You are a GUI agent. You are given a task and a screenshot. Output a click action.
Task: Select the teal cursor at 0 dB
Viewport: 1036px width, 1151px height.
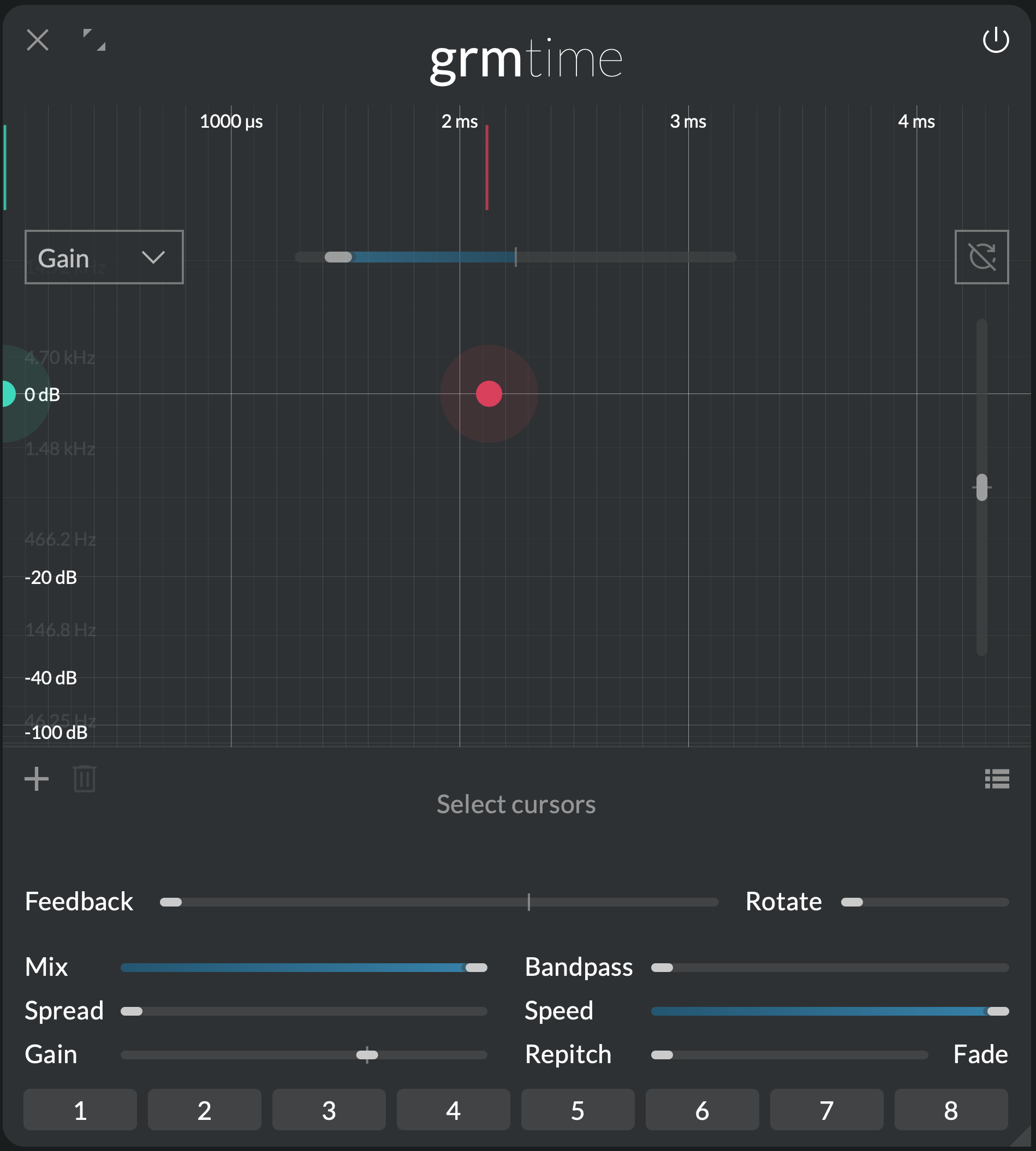tap(8, 394)
